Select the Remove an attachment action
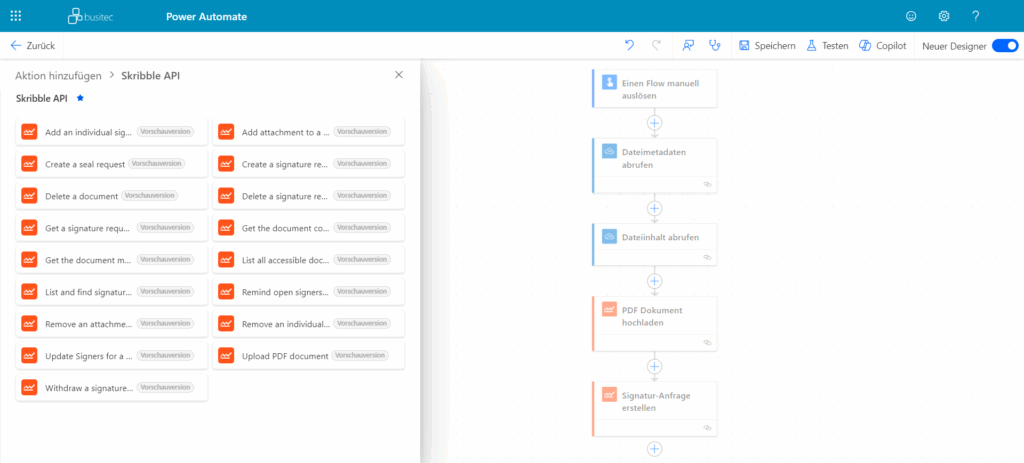1024x463 pixels. click(112, 324)
